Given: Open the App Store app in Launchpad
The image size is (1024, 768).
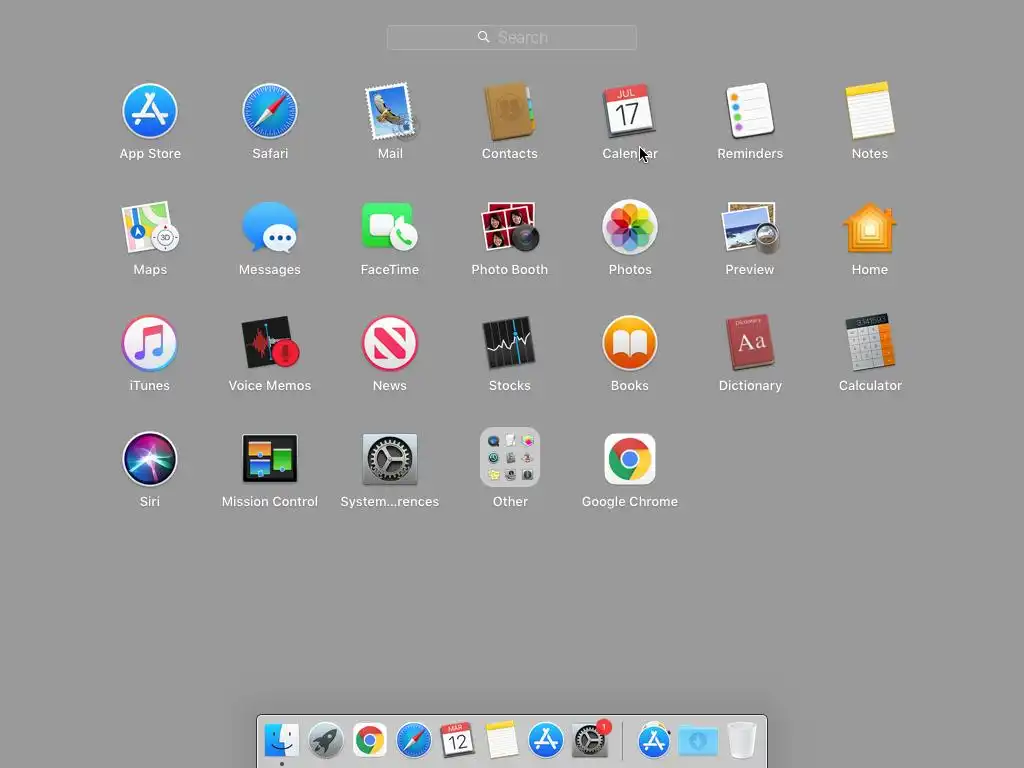Looking at the screenshot, I should point(150,111).
